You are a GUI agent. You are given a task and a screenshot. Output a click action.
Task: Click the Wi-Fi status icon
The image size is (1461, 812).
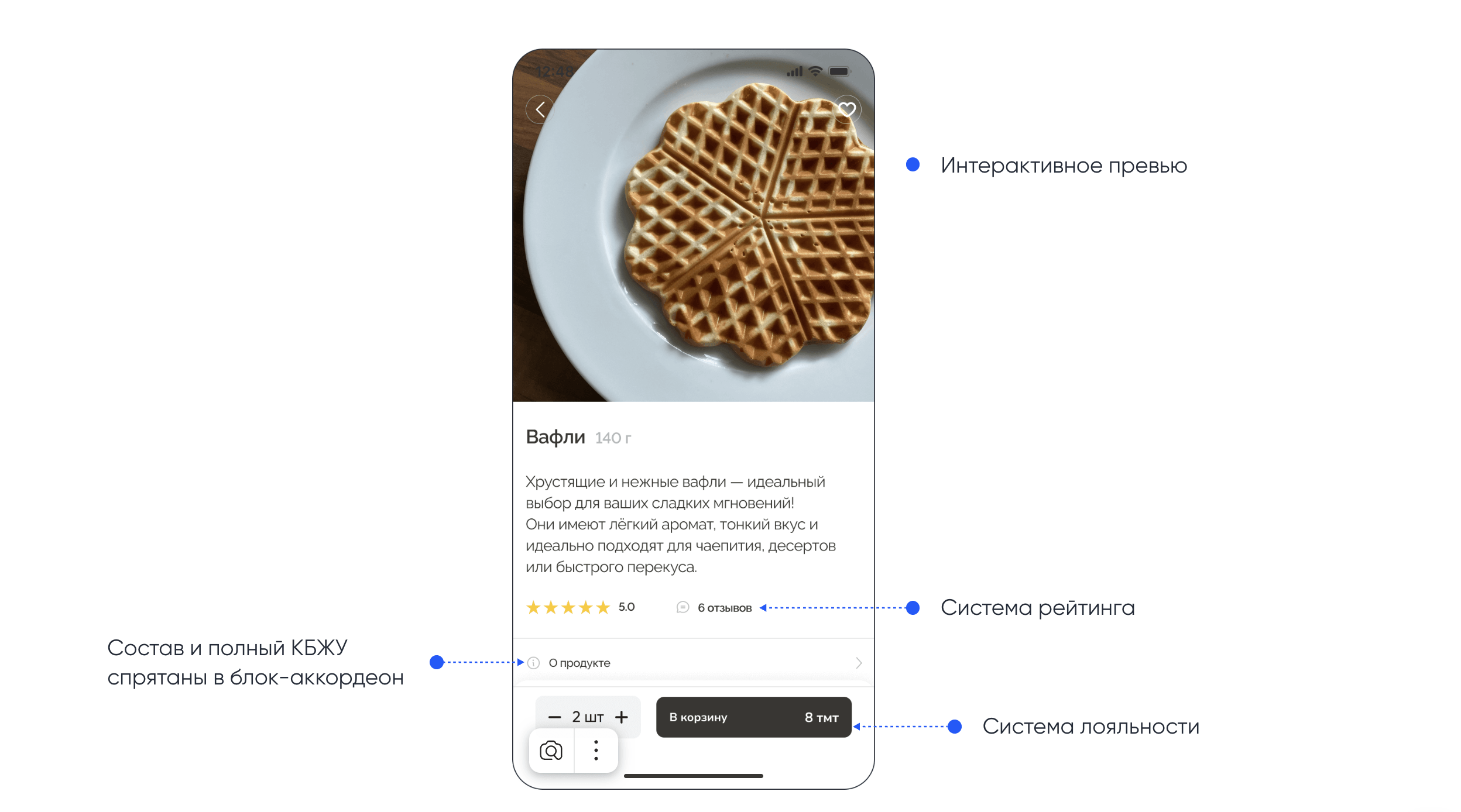pyautogui.click(x=815, y=71)
